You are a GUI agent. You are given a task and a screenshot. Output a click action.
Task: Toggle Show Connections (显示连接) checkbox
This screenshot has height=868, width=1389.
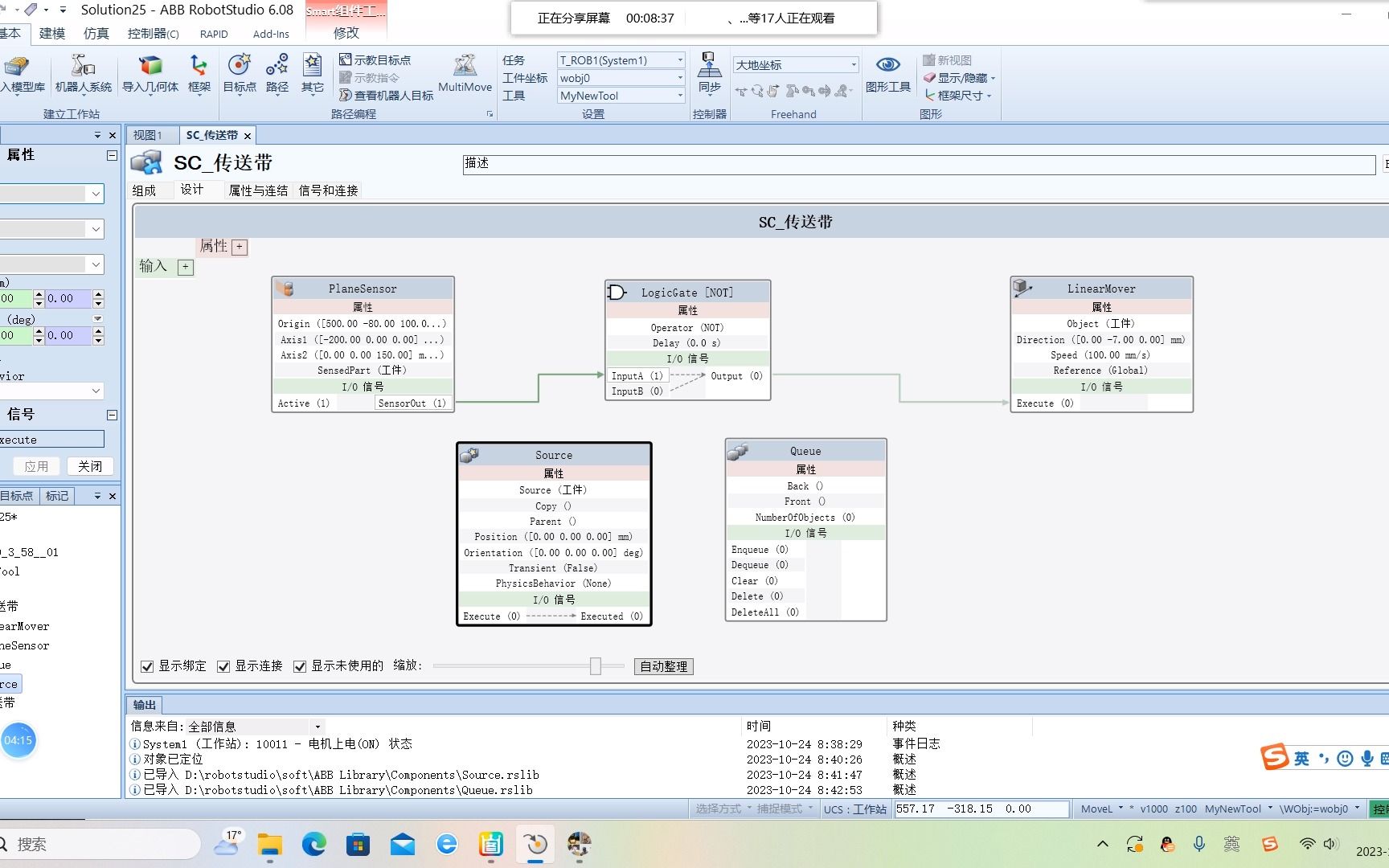(223, 666)
